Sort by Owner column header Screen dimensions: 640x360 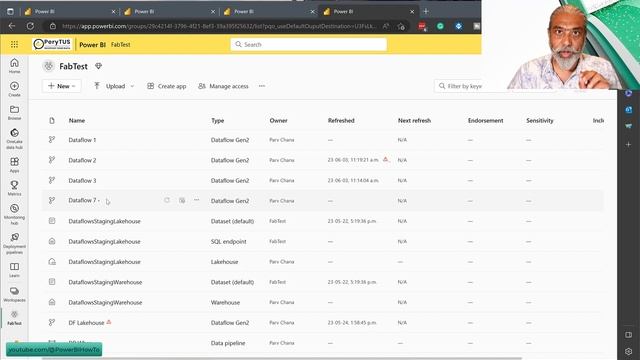[278, 120]
